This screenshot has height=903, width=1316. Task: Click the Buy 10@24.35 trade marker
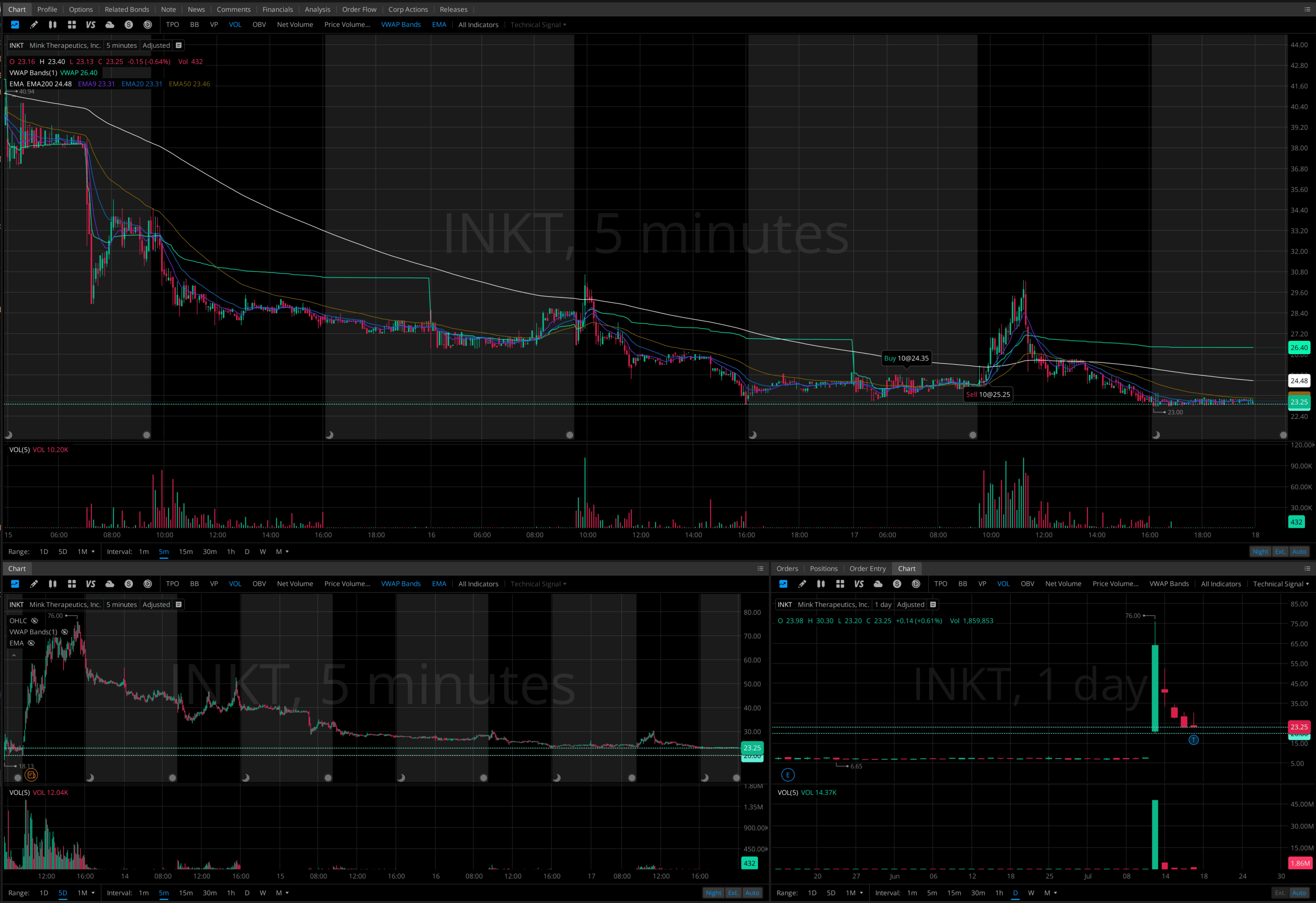pyautogui.click(x=906, y=358)
